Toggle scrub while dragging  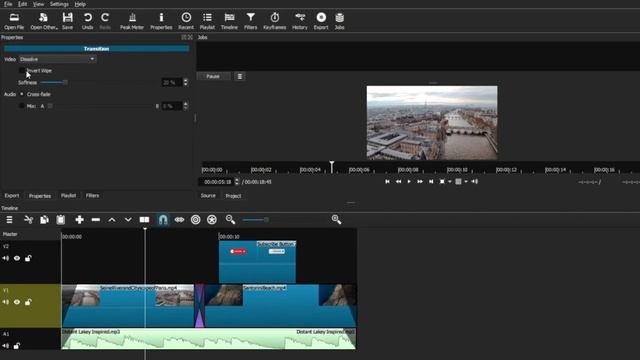tap(179, 220)
